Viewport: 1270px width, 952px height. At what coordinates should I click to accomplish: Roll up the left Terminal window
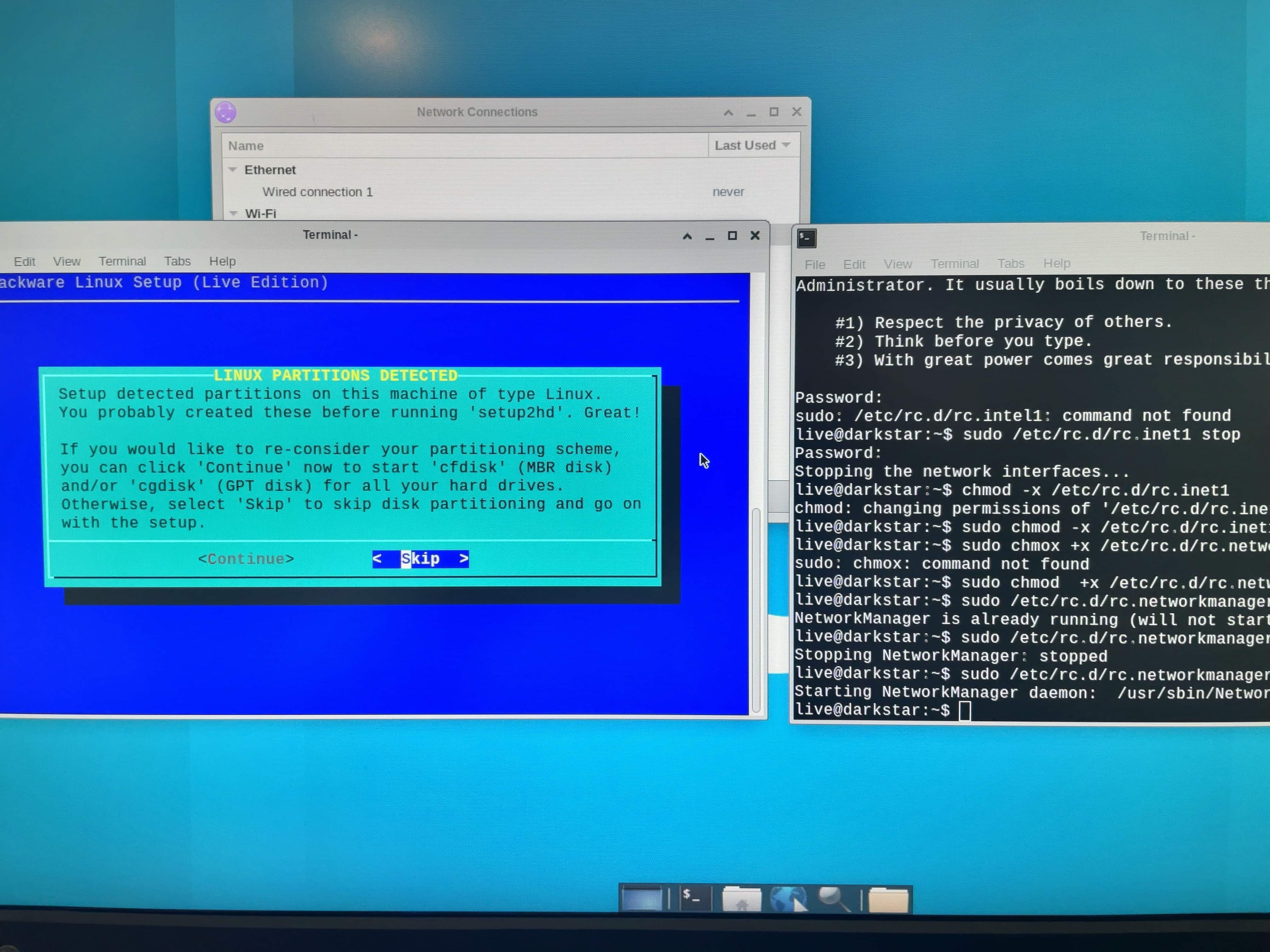click(687, 236)
